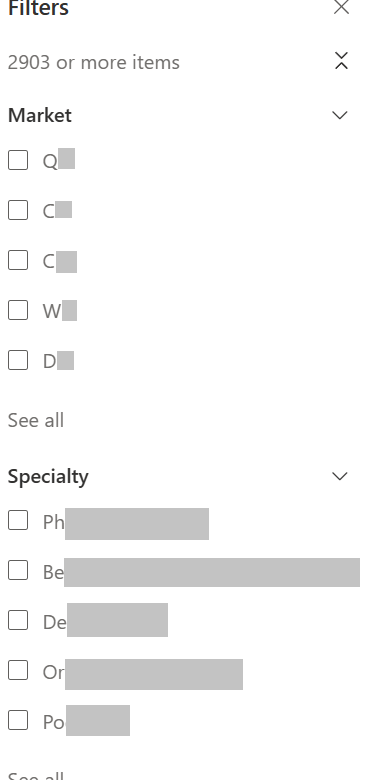This screenshot has width=367, height=780.
Task: Enable the Market filter starting with W
Action: (x=18, y=310)
